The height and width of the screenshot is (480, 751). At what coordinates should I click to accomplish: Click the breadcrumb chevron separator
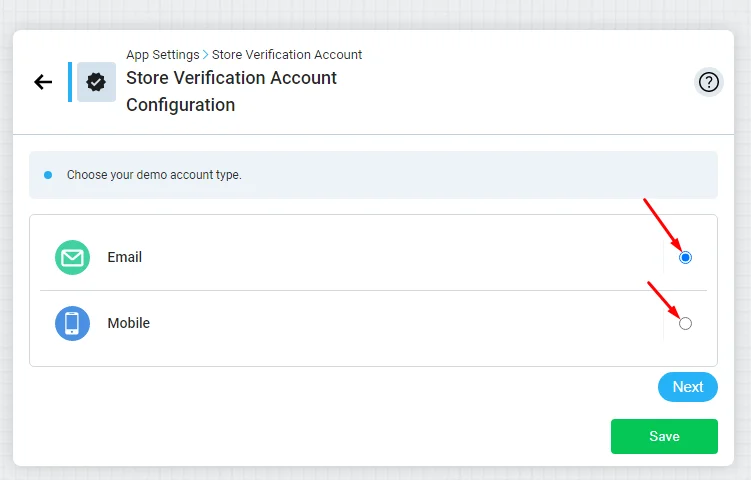click(x=205, y=55)
